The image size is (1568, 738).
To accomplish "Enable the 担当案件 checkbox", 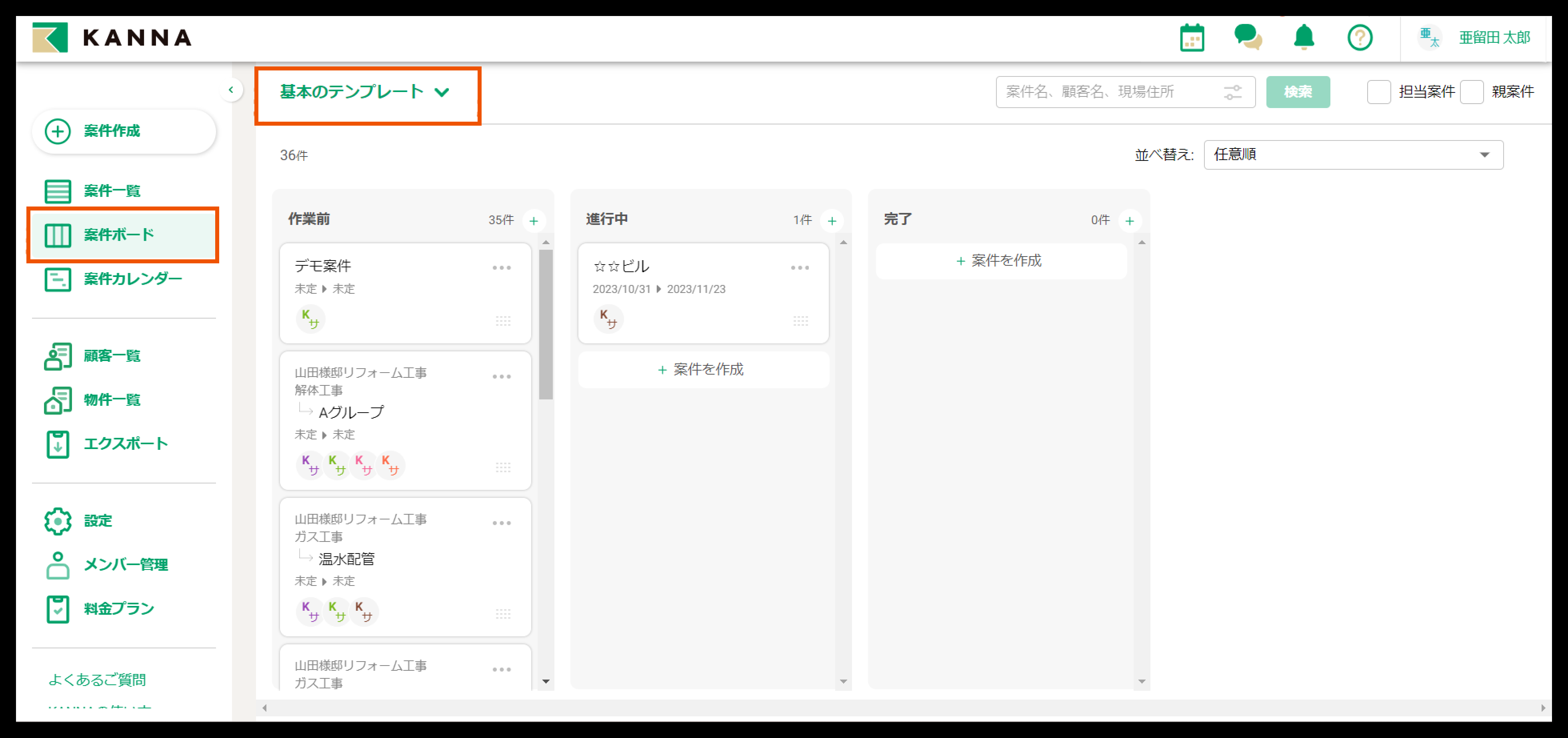I will point(1379,92).
